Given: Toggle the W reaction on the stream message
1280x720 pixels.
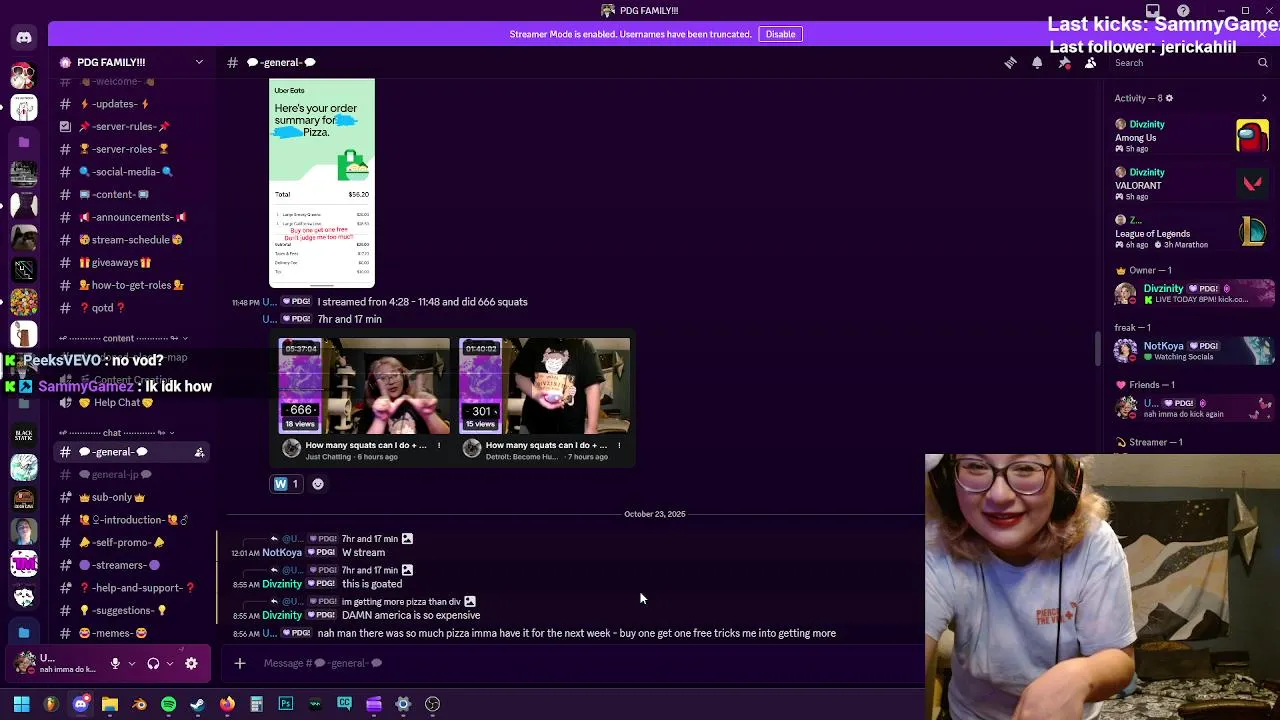Looking at the screenshot, I should (287, 484).
